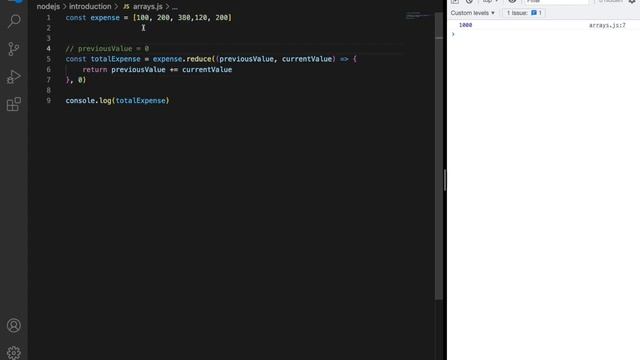Click the editor minimap preview
Image resolution: width=640 pixels, height=360 pixels.
point(418,16)
